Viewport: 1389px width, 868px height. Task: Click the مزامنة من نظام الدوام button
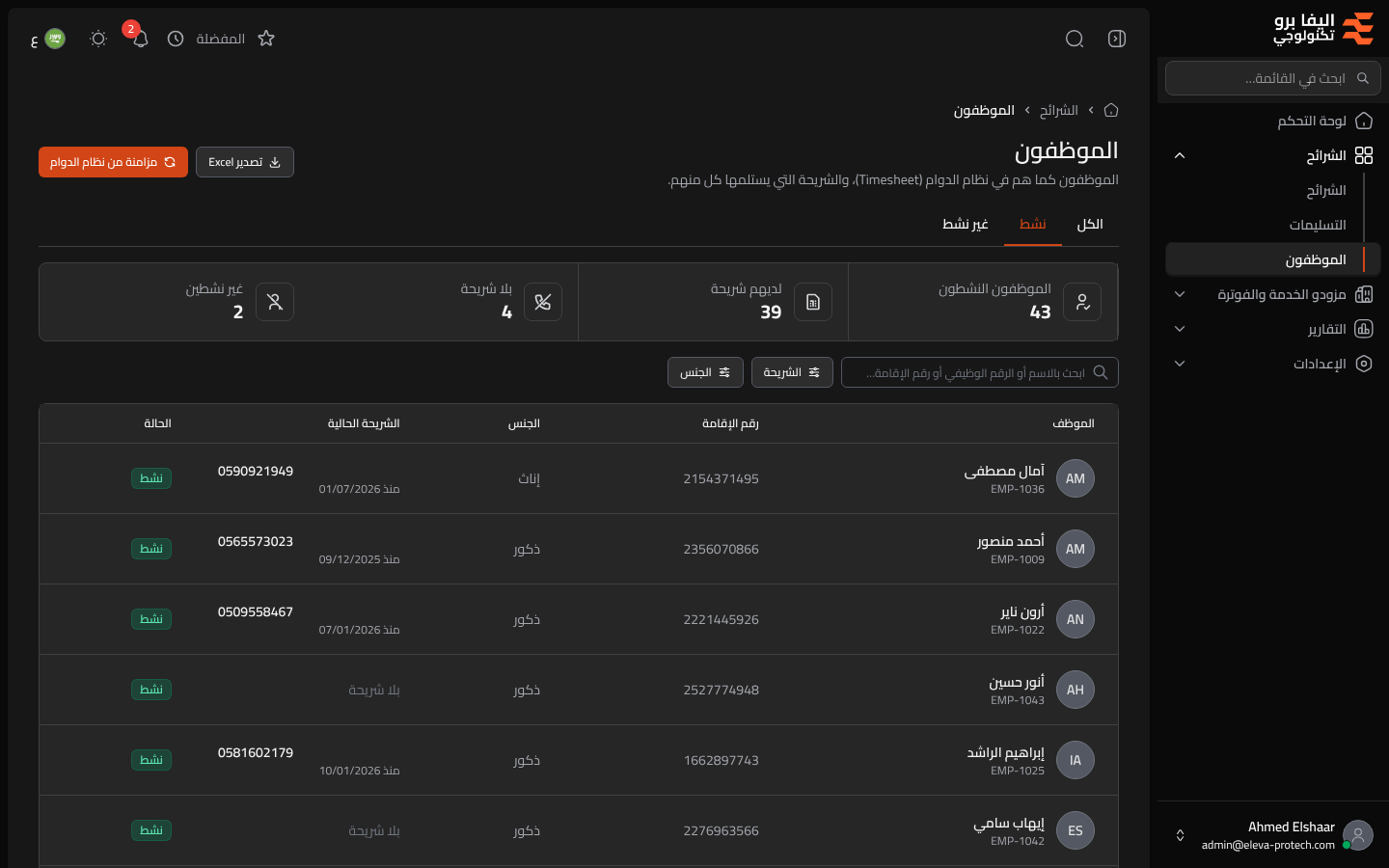(113, 162)
